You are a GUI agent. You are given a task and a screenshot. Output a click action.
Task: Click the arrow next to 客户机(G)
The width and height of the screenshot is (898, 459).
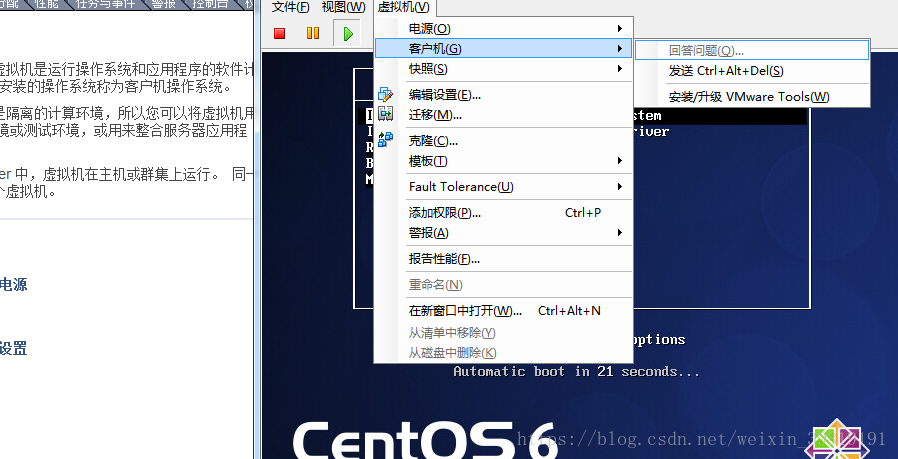pos(620,49)
